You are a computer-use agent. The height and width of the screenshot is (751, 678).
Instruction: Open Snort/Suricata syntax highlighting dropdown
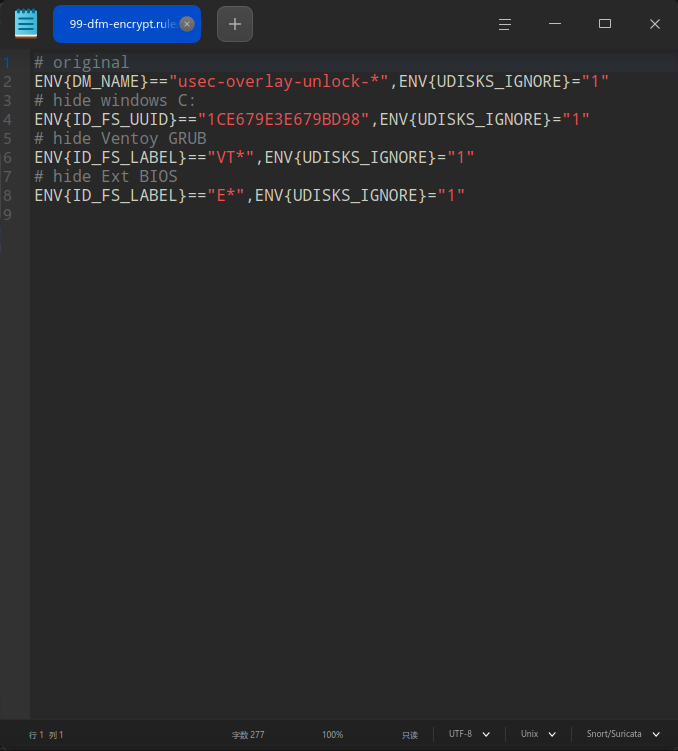coord(623,734)
